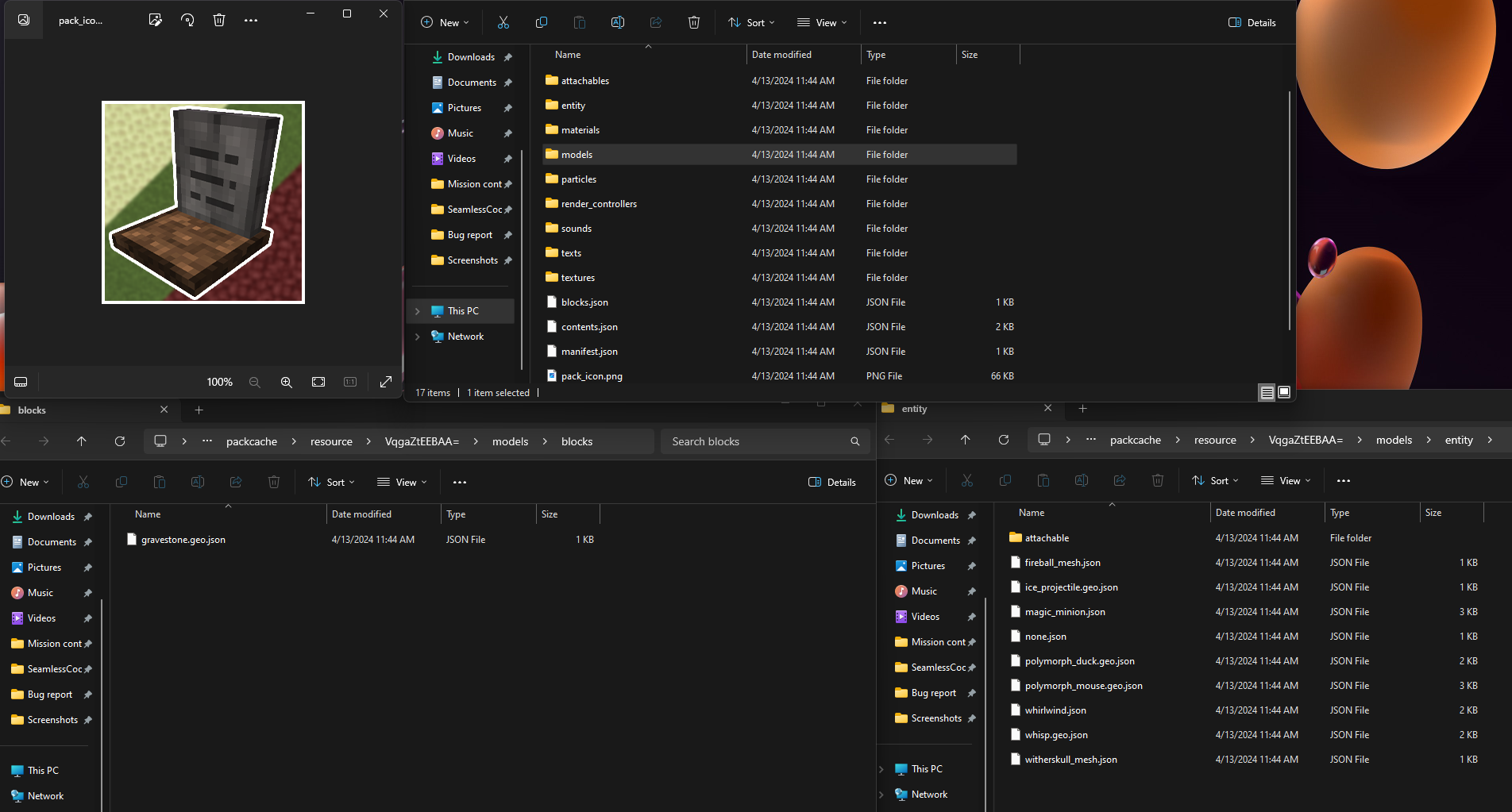Click the 'resource' breadcrumb in the blocks window
The image size is (1512, 812).
click(331, 441)
